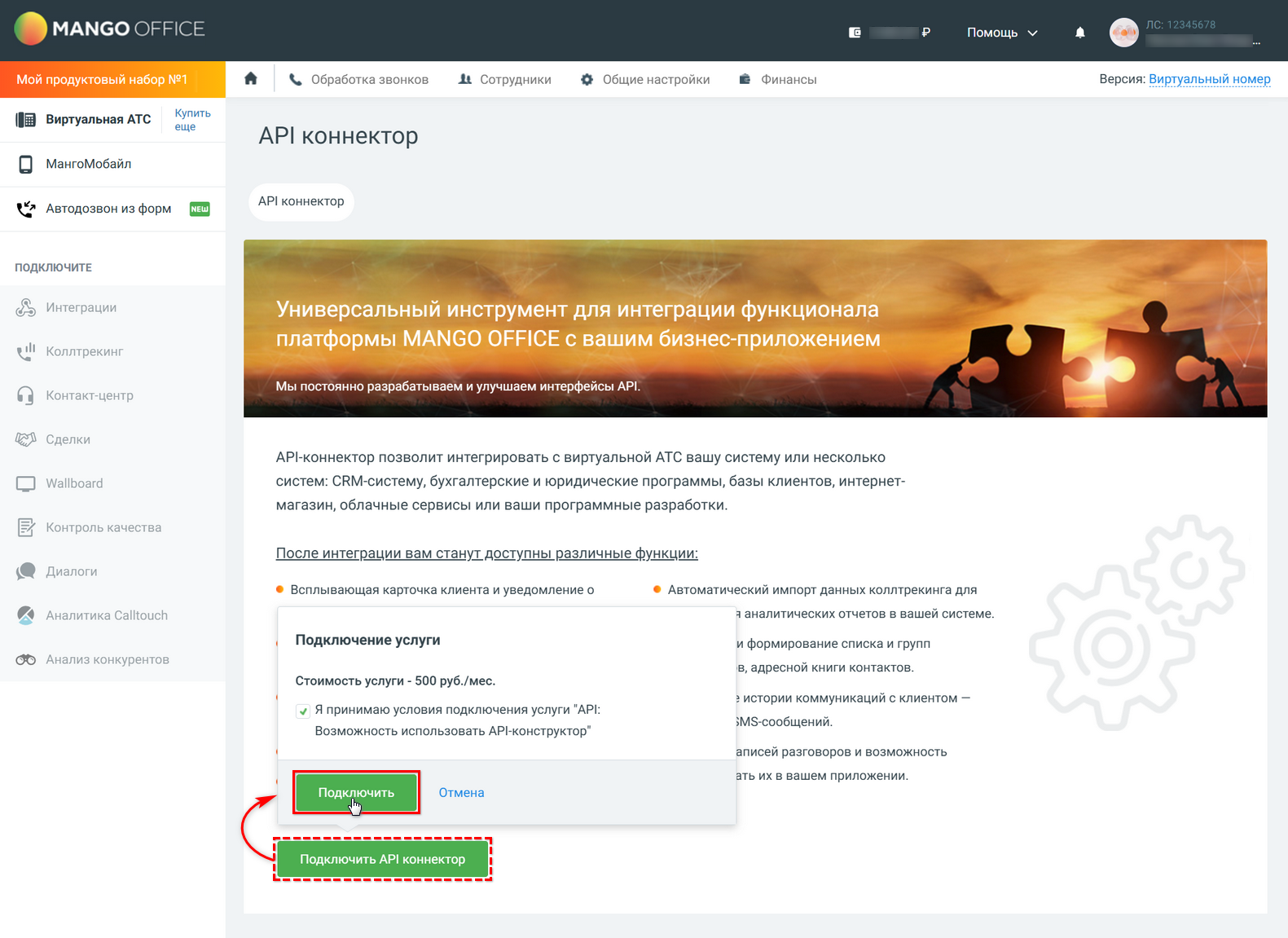1288x938 pixels.
Task: Click the Аналитика Calltouch icon
Action: pos(26,615)
